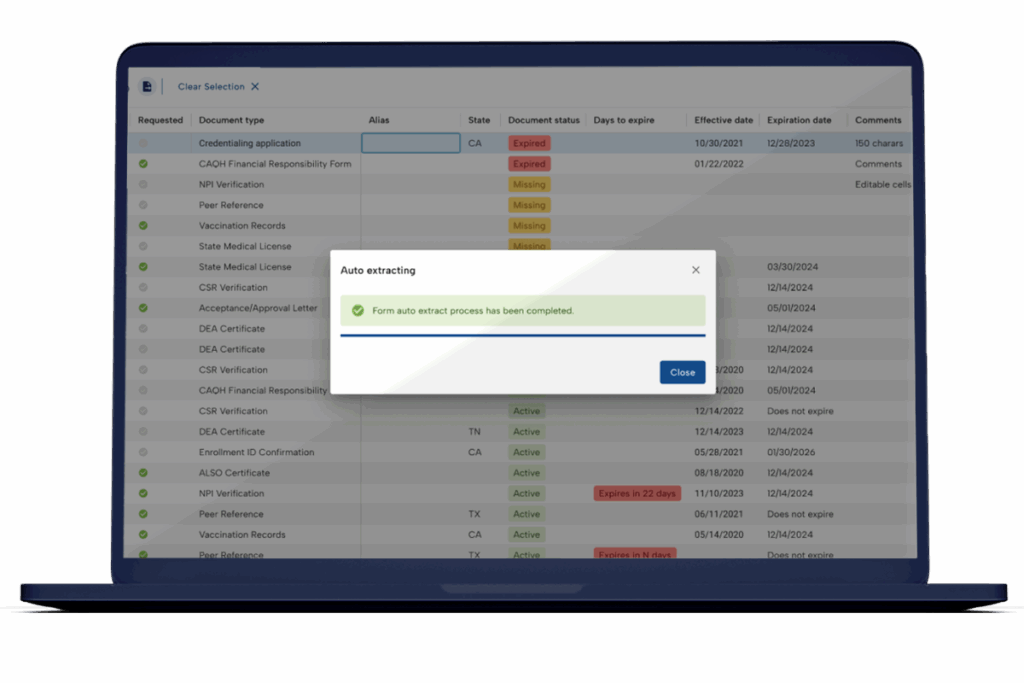Sort by Document type column header

click(231, 120)
